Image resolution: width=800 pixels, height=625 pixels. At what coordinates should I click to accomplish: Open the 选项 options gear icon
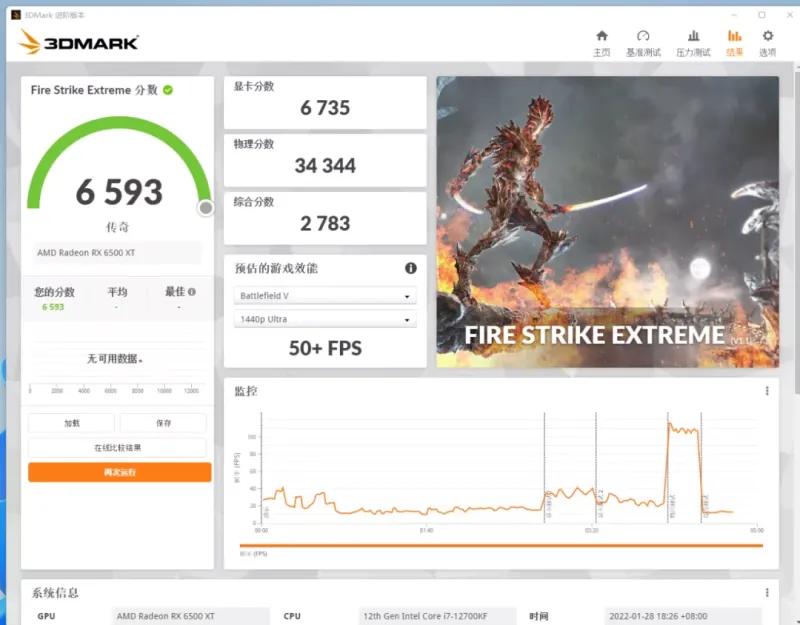click(x=767, y=43)
